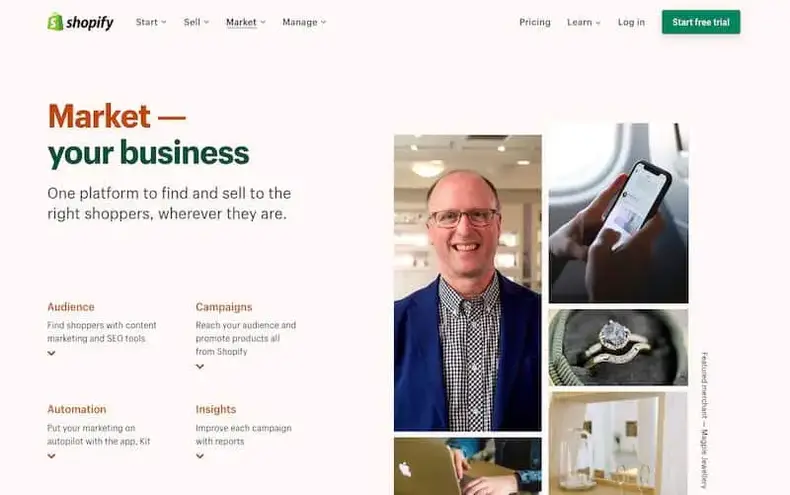Click the Shopify bag logo icon
The width and height of the screenshot is (790, 495).
pyautogui.click(x=55, y=22)
